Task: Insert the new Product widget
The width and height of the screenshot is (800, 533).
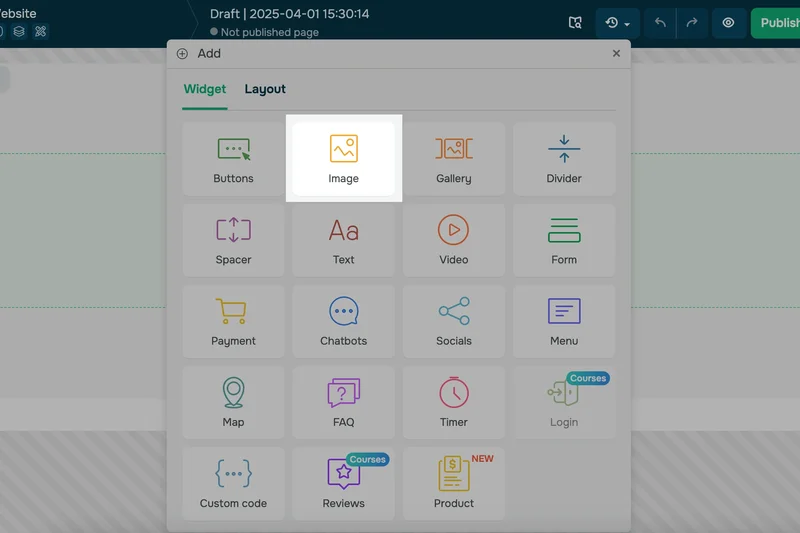Action: point(454,484)
